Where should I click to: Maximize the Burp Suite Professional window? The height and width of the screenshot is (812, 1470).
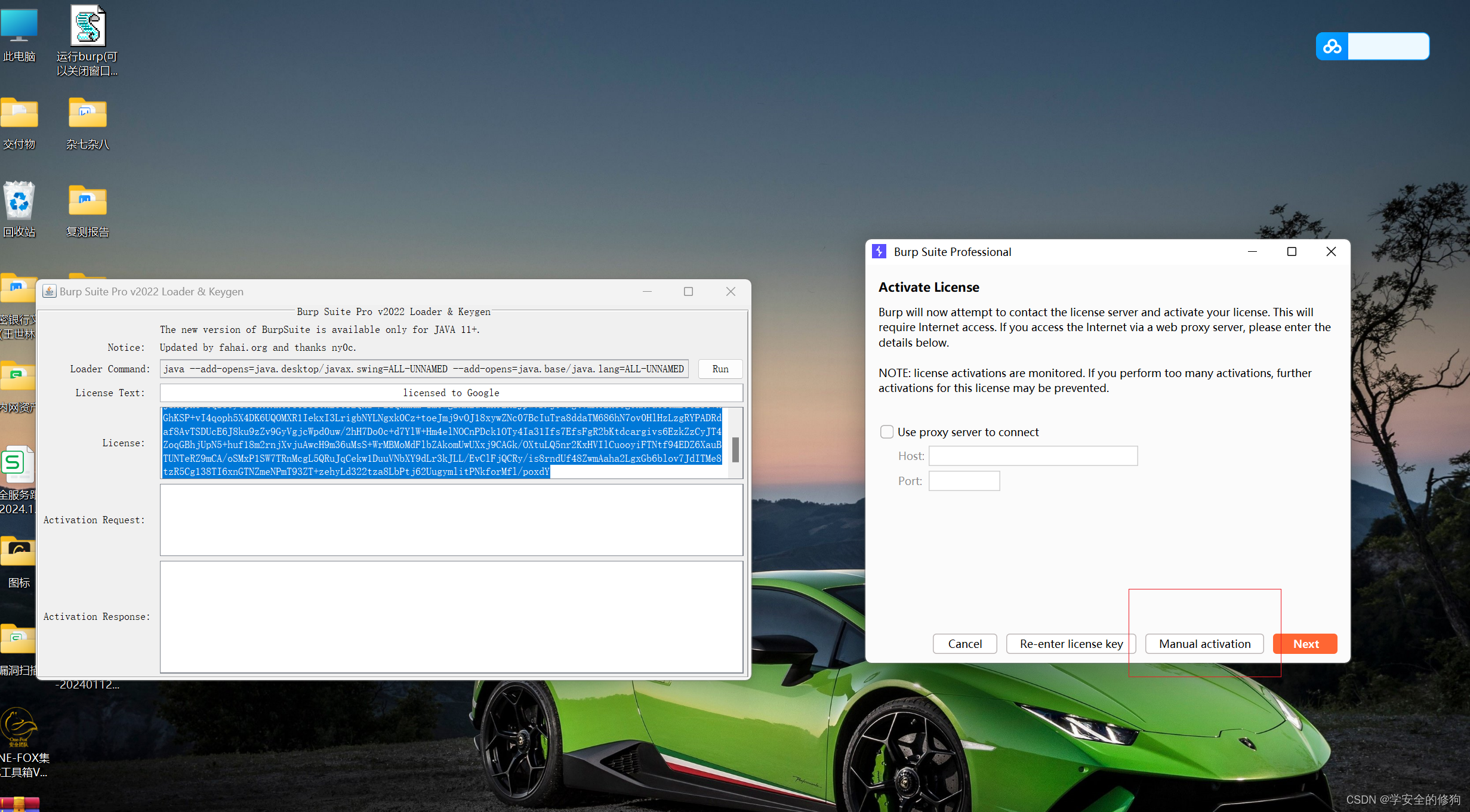click(1292, 251)
